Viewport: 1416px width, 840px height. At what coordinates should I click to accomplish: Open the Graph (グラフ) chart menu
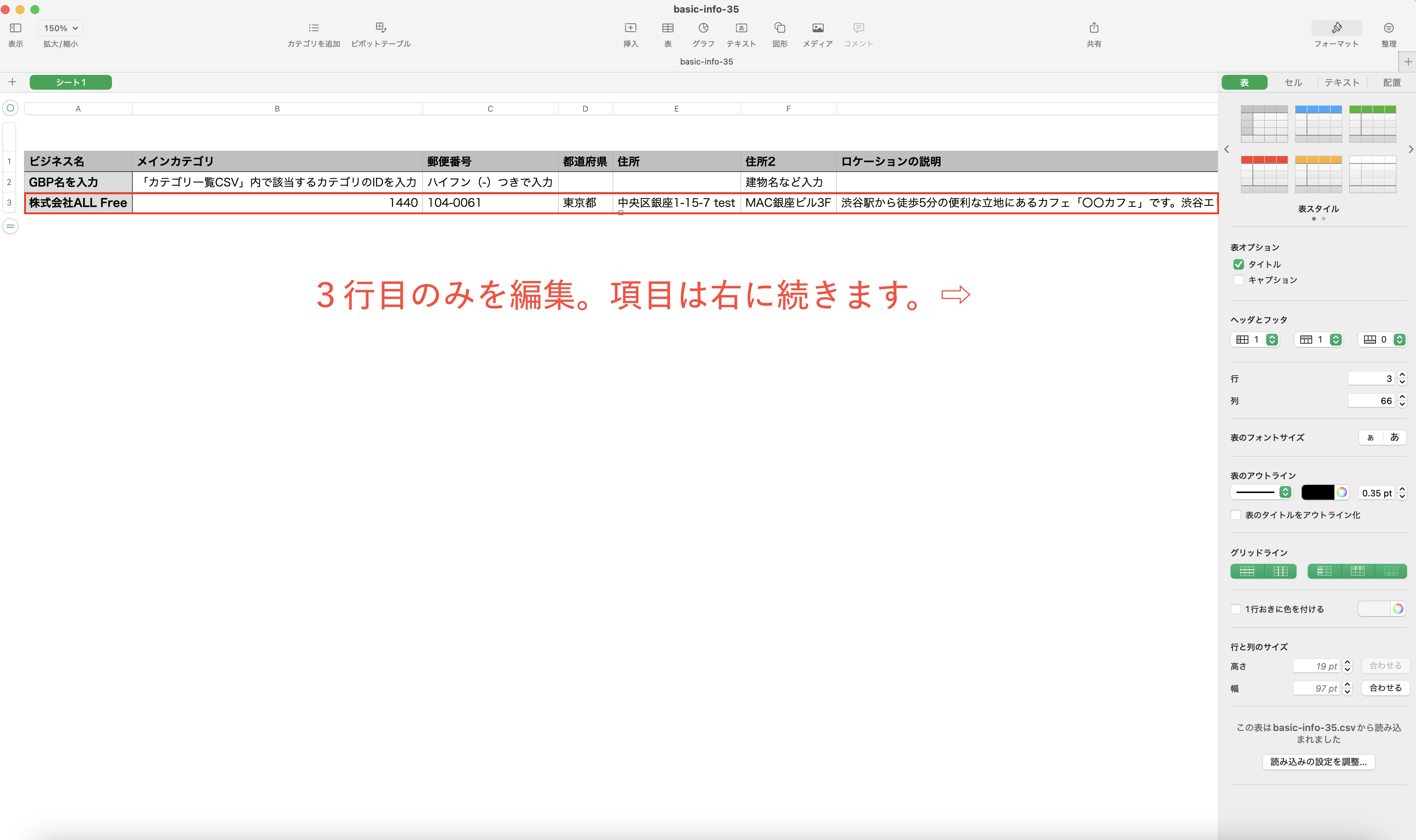pyautogui.click(x=703, y=28)
